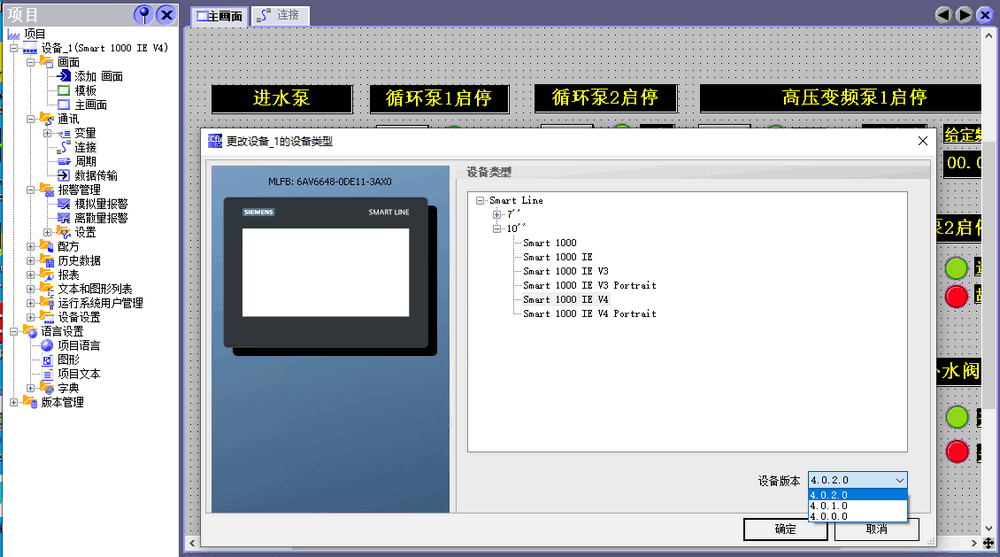Expand the 版本管理 node

pyautogui.click(x=14, y=402)
